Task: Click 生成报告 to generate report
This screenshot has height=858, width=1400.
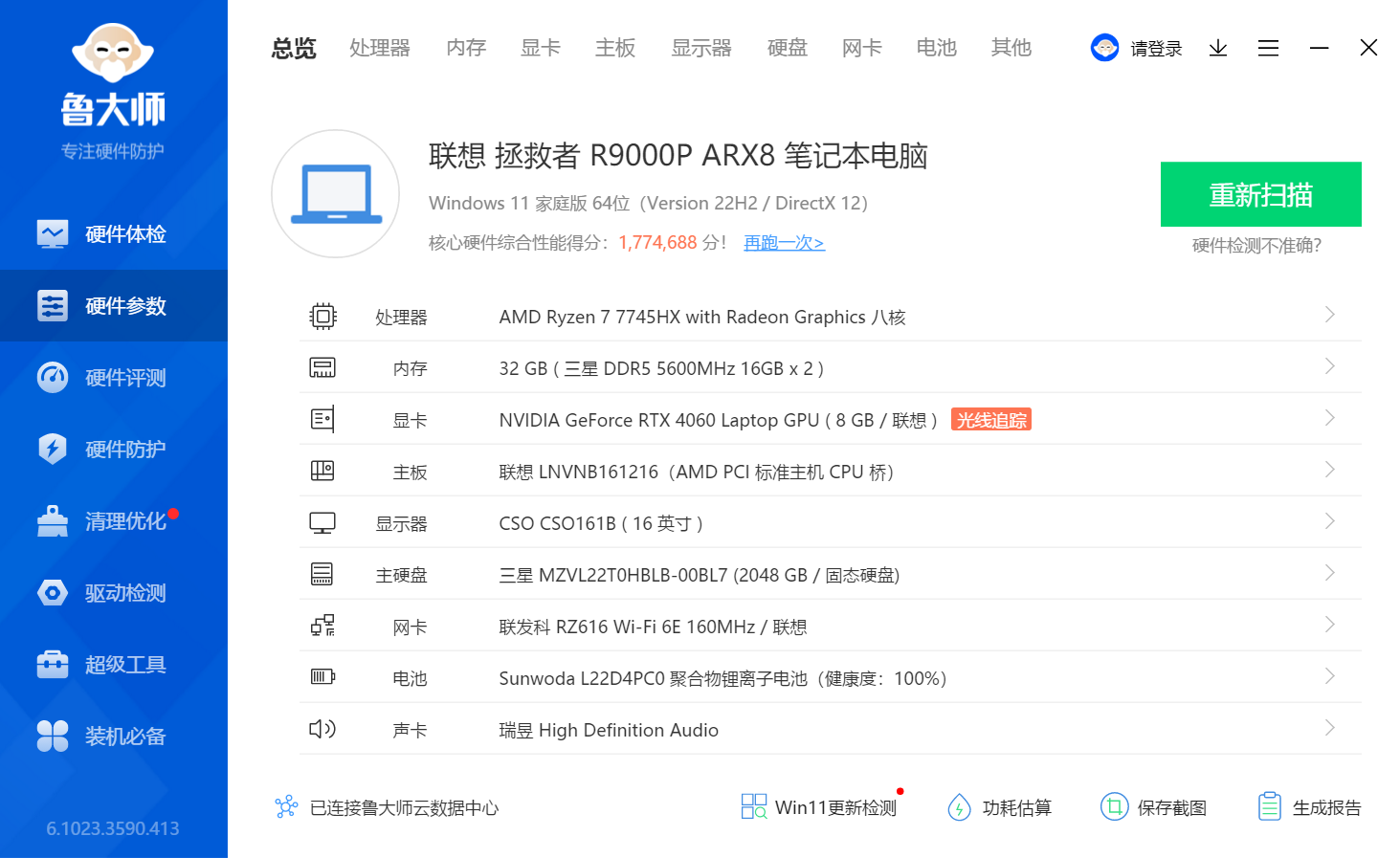Action: point(1309,807)
